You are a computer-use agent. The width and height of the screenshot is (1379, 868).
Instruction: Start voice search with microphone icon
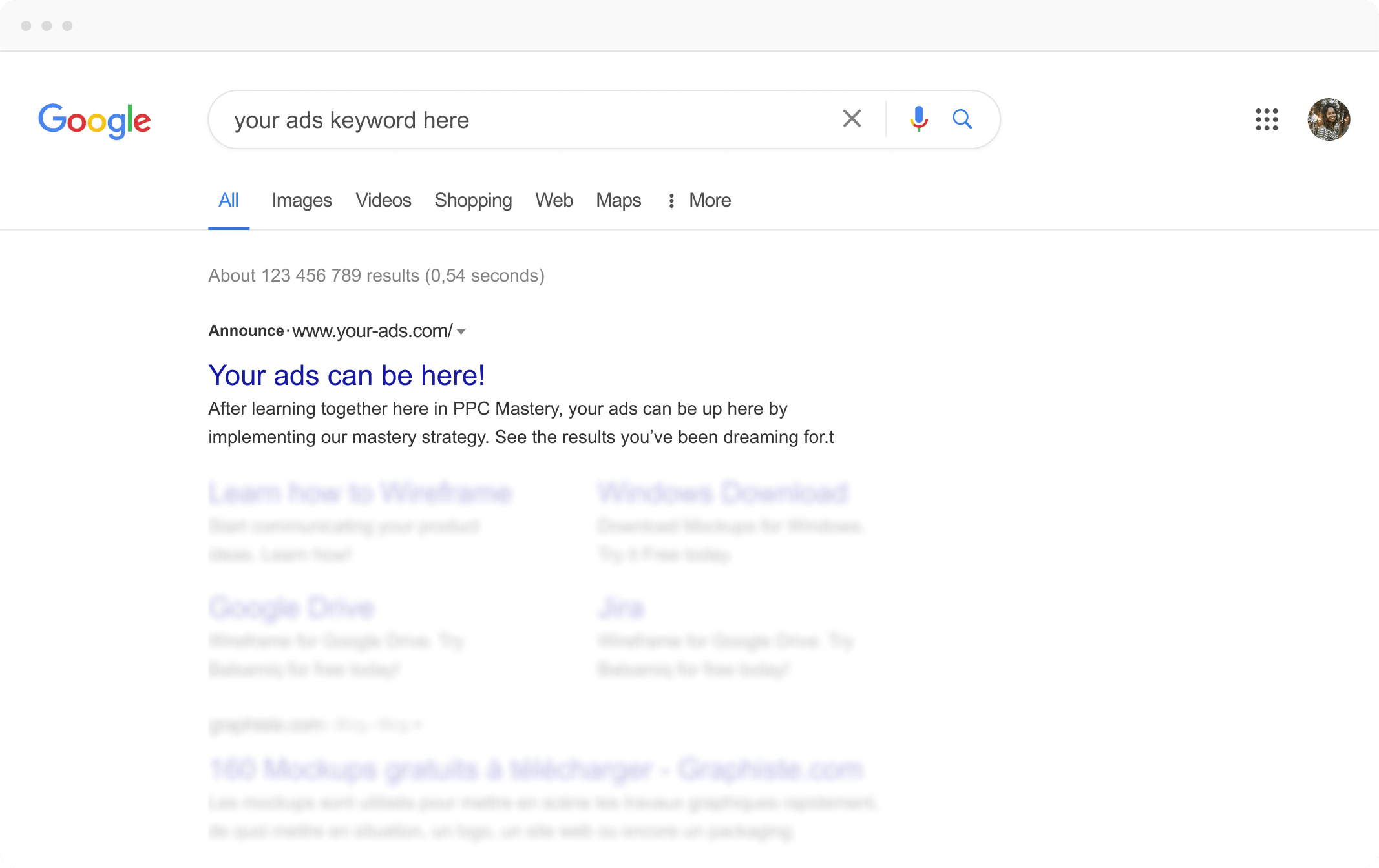click(918, 119)
